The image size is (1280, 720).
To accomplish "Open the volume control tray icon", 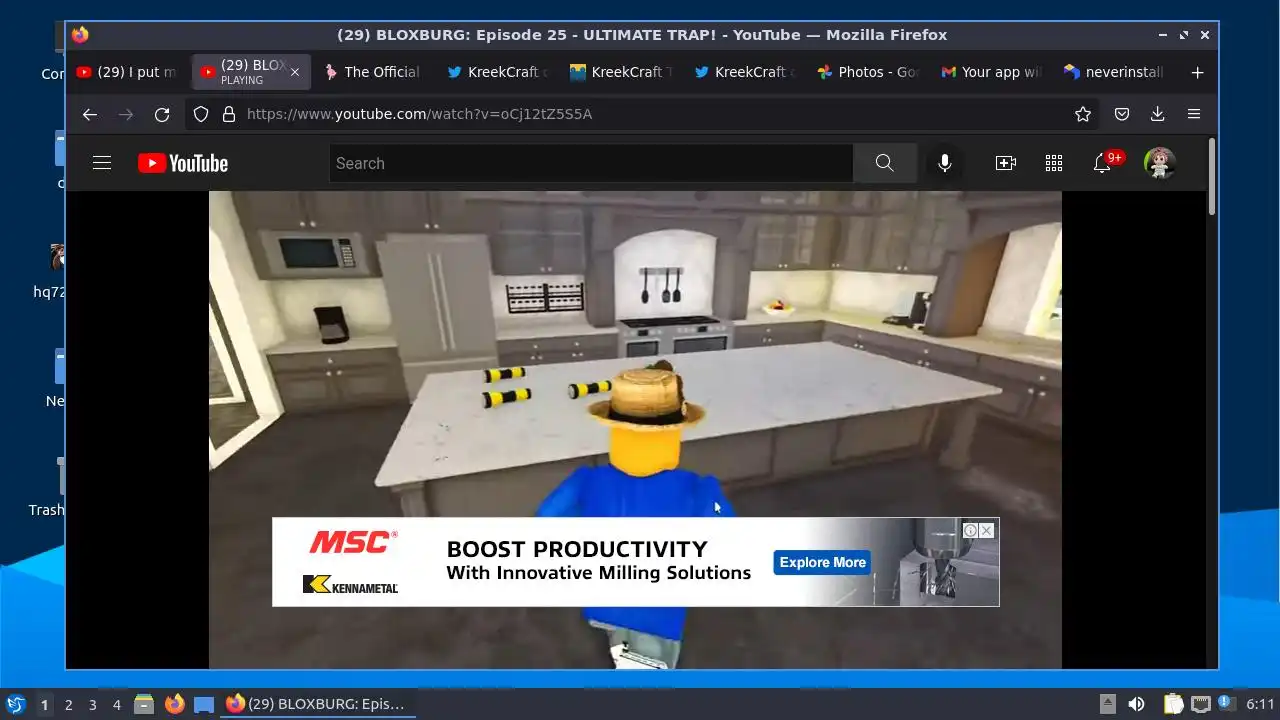I will point(1137,704).
